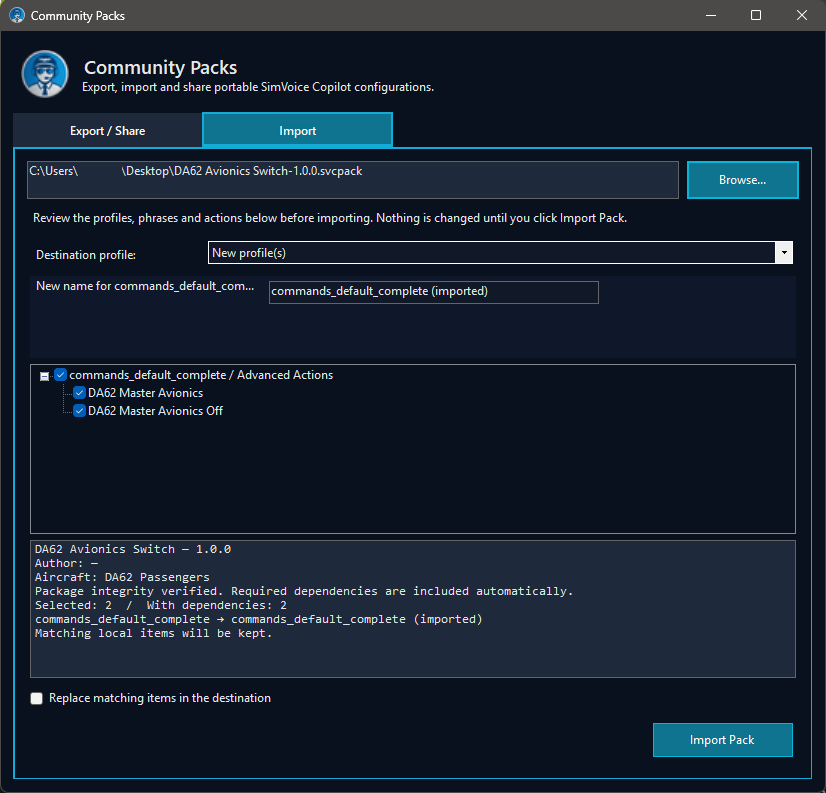Click the 'Selected: 2 / With dependencies: 2' line
The image size is (826, 793).
161,605
